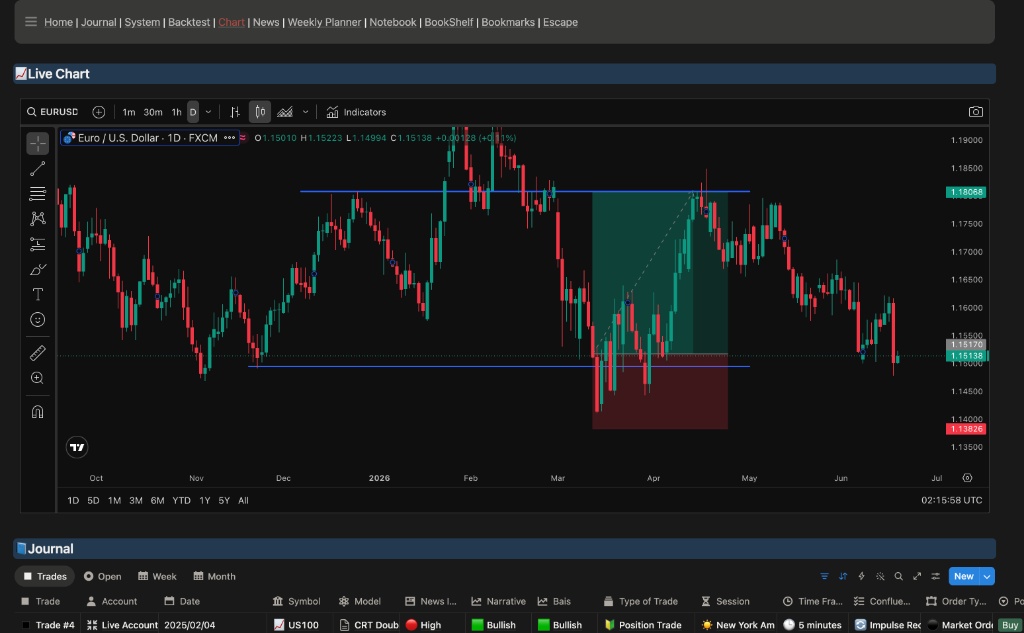Viewport: 1024px width, 633px height.
Task: Click the 02:15:58 UTC timezone clock
Action: pyautogui.click(x=952, y=500)
